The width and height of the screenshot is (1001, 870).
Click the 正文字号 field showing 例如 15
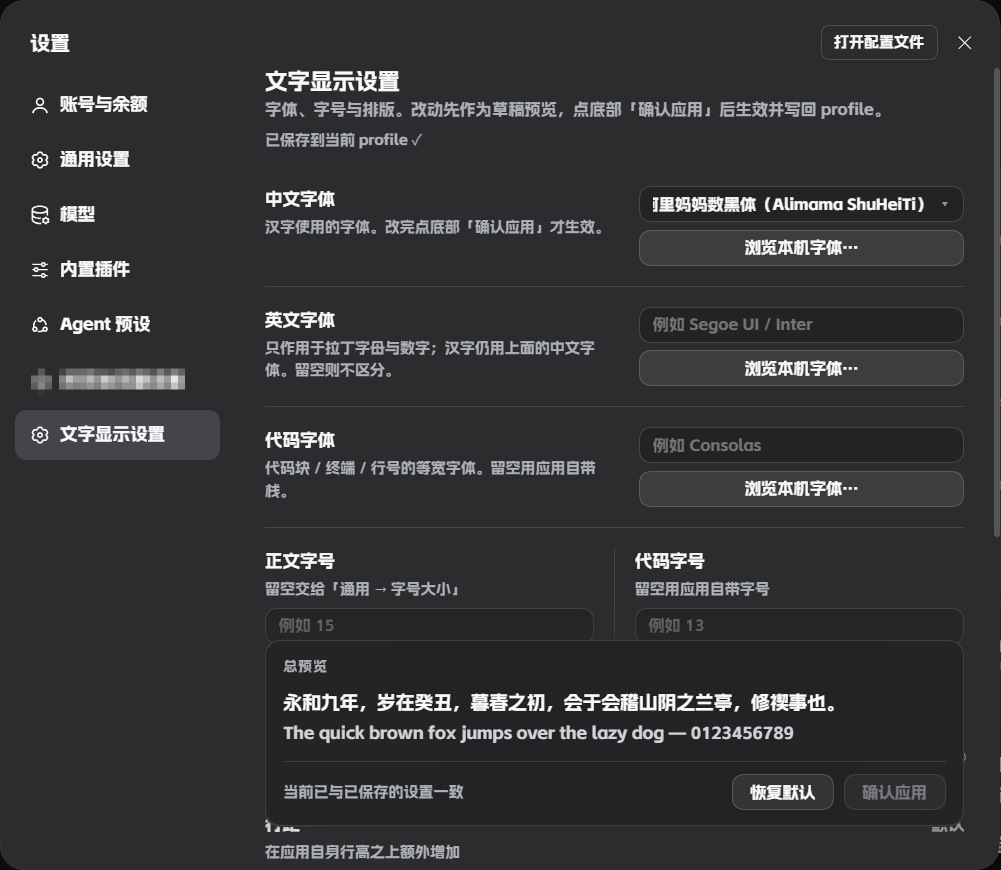coord(429,625)
